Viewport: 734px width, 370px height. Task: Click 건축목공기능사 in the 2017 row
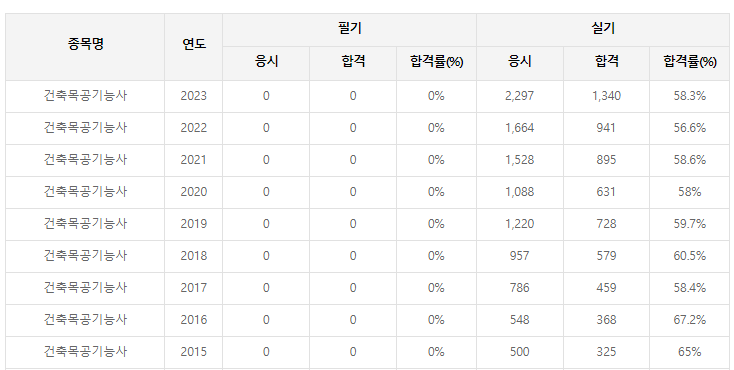[x=85, y=288]
